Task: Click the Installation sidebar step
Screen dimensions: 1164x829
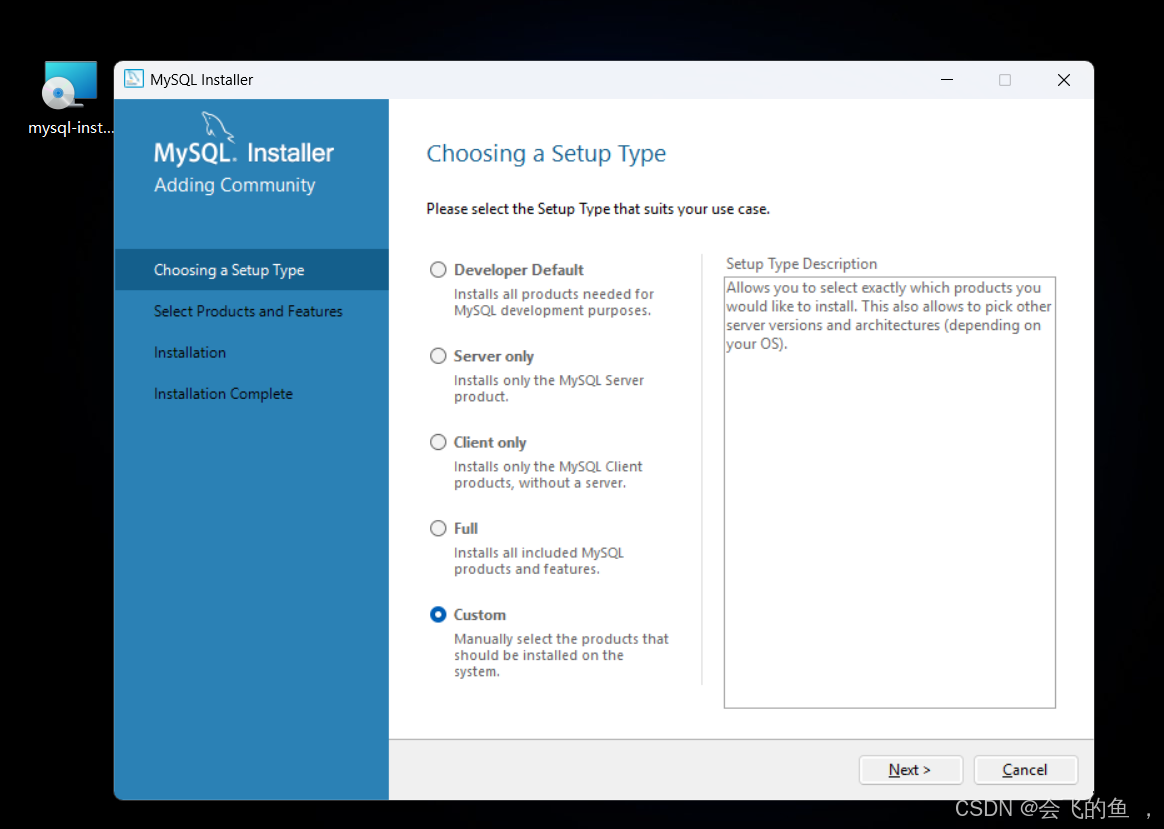Action: pos(191,352)
